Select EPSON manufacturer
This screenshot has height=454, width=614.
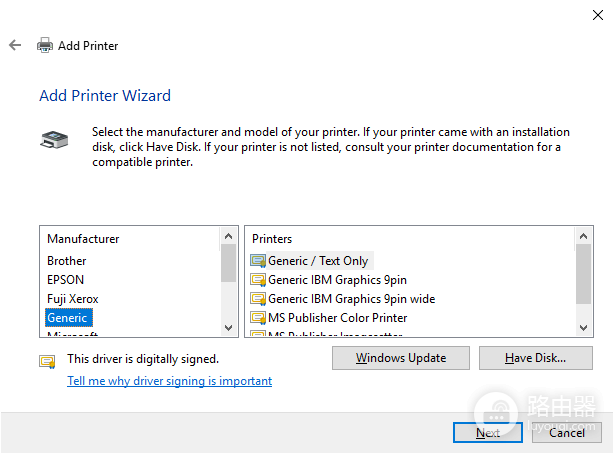[65, 280]
